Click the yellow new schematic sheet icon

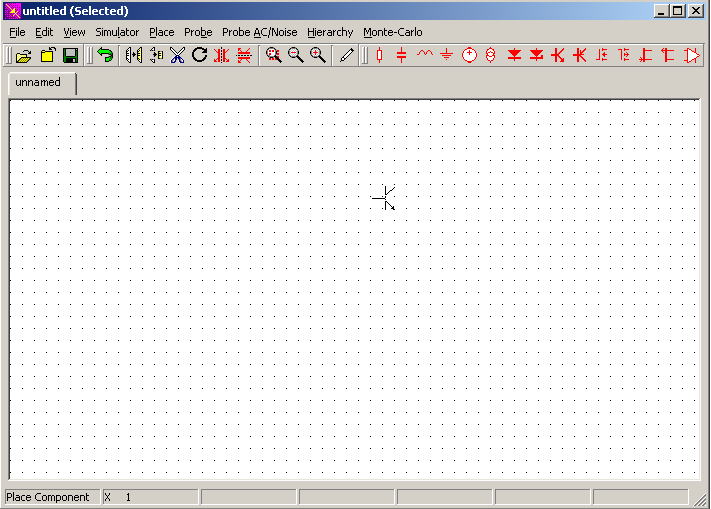47,55
